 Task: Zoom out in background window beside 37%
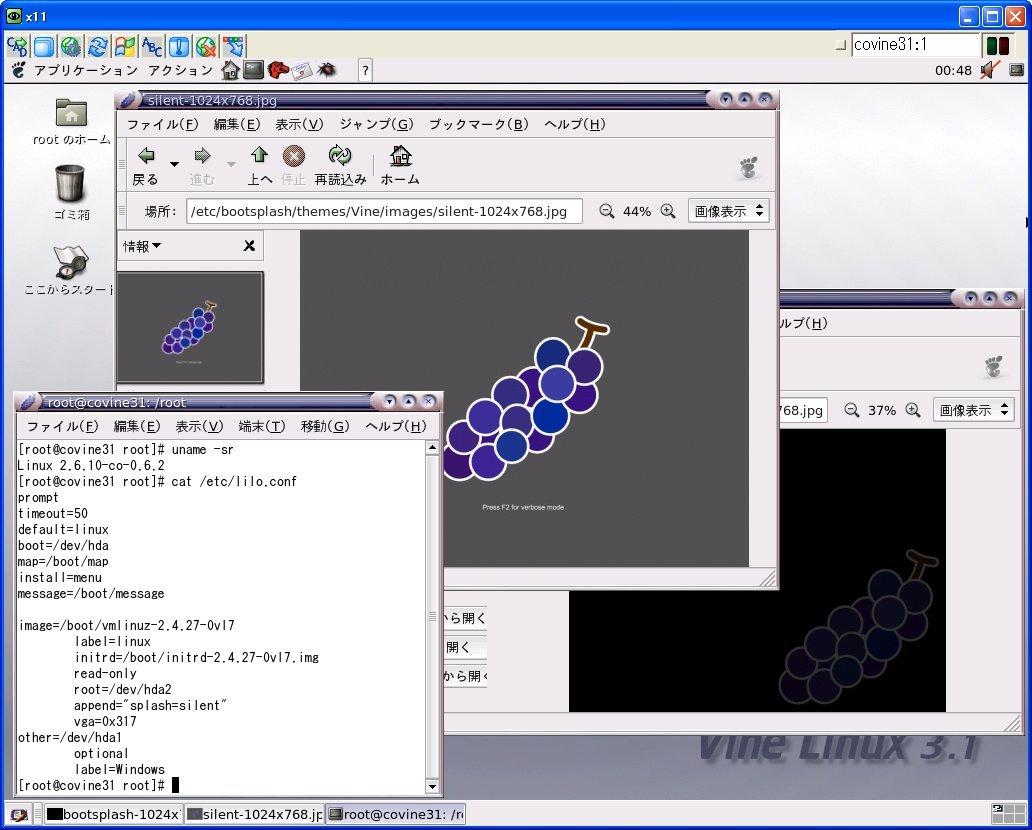tap(852, 411)
